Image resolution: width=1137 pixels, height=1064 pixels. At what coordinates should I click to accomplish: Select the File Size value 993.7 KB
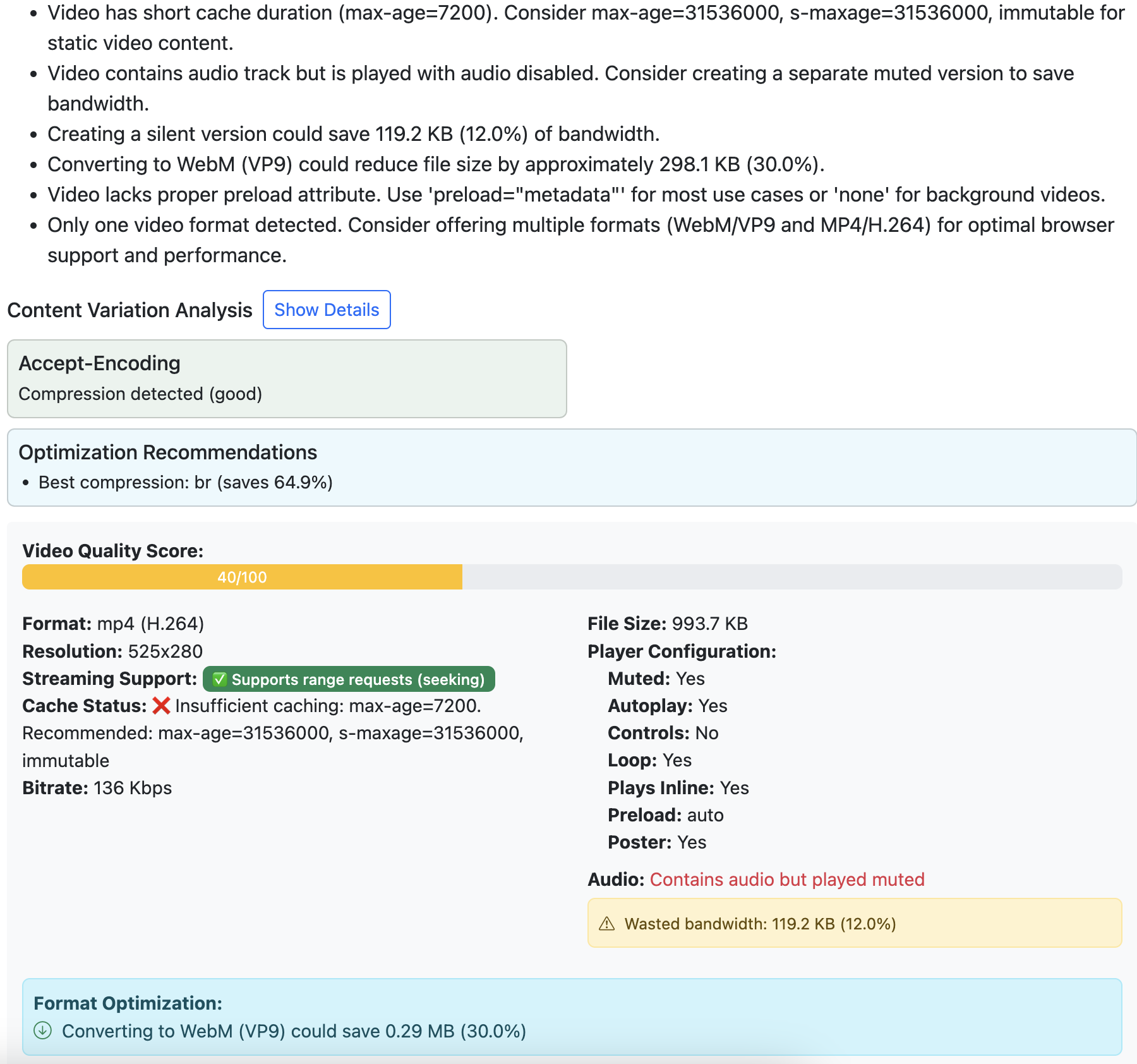(x=710, y=623)
